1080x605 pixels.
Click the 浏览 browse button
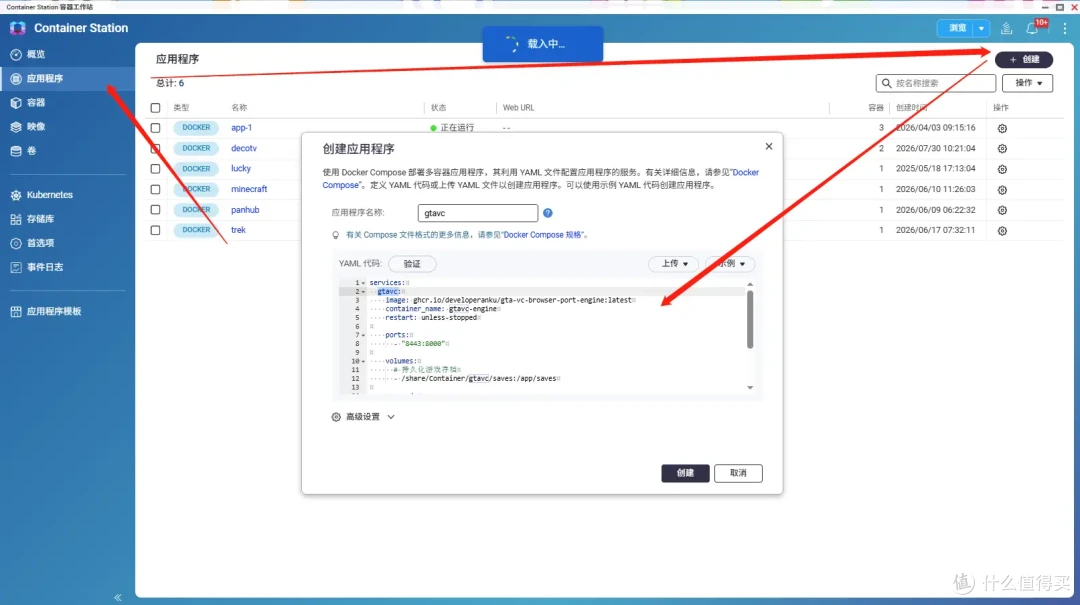coord(957,28)
